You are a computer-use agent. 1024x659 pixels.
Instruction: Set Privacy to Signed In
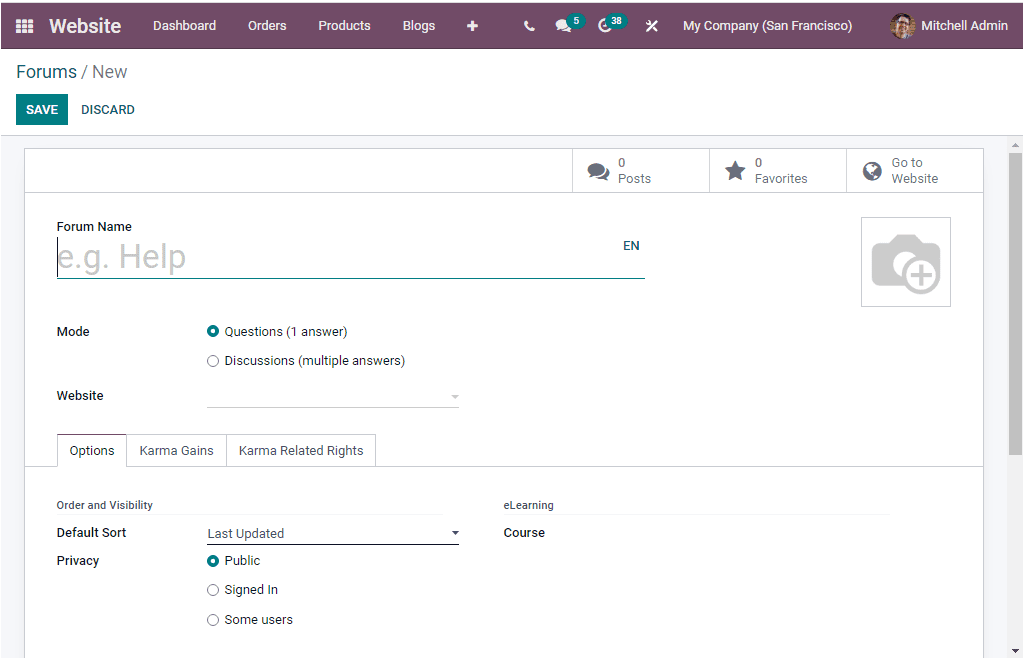click(x=212, y=590)
